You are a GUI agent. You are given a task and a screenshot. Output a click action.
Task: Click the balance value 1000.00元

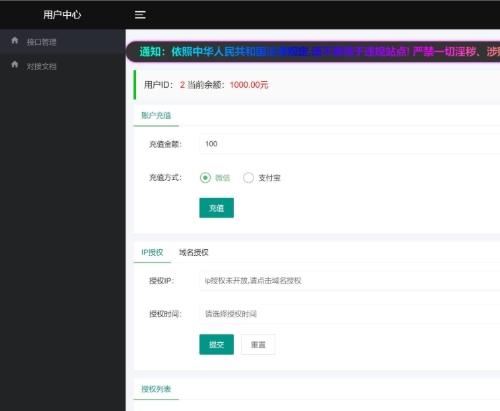point(249,85)
